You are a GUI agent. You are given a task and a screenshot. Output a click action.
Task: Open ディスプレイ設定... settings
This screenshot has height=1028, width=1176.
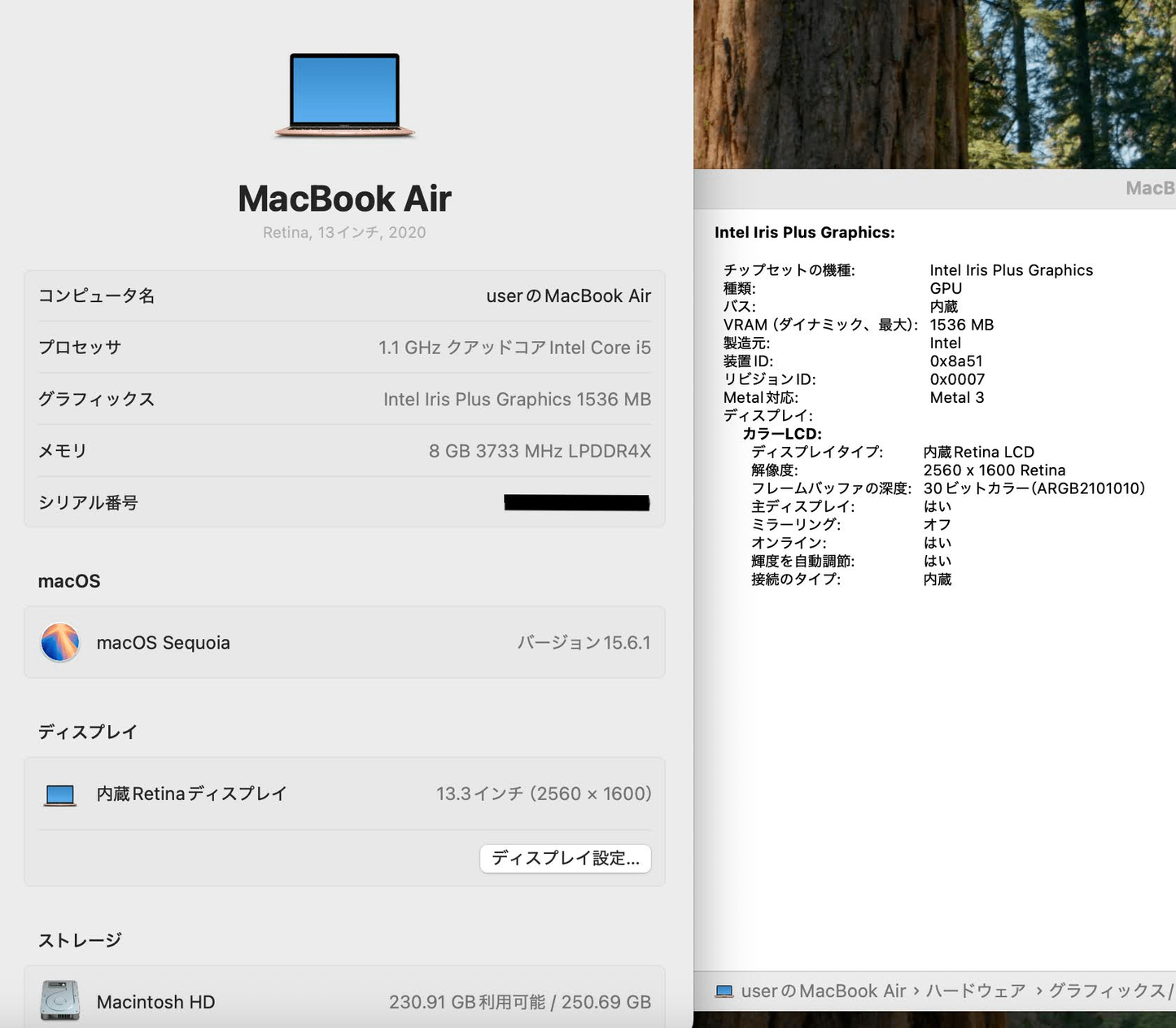[565, 858]
